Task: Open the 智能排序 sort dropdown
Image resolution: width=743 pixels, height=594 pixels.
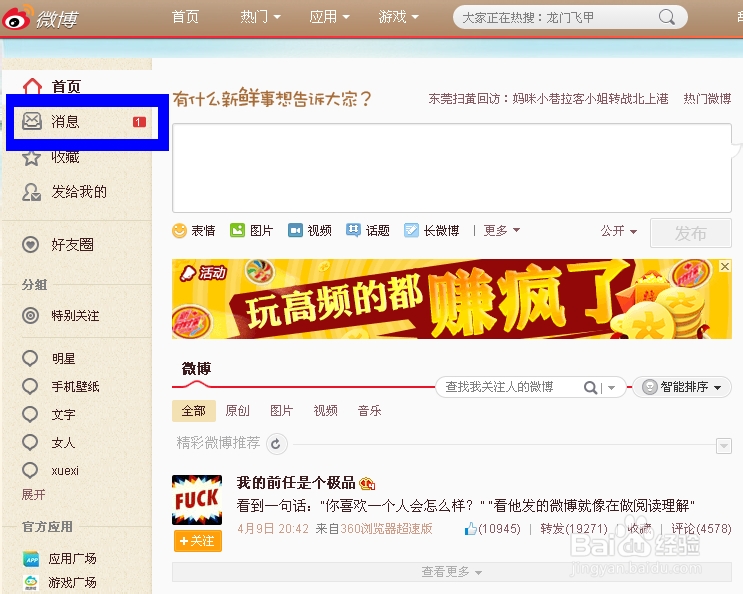Action: 682,387
